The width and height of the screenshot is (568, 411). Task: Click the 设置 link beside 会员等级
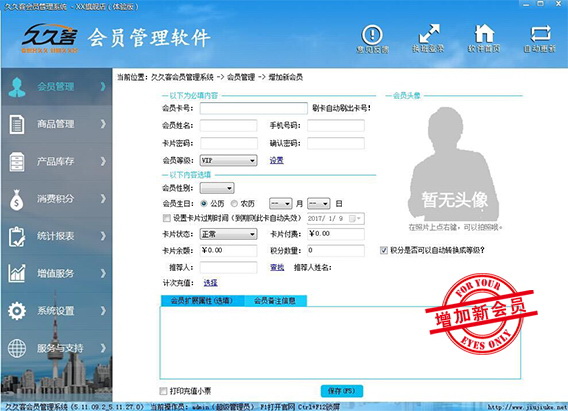coord(276,160)
